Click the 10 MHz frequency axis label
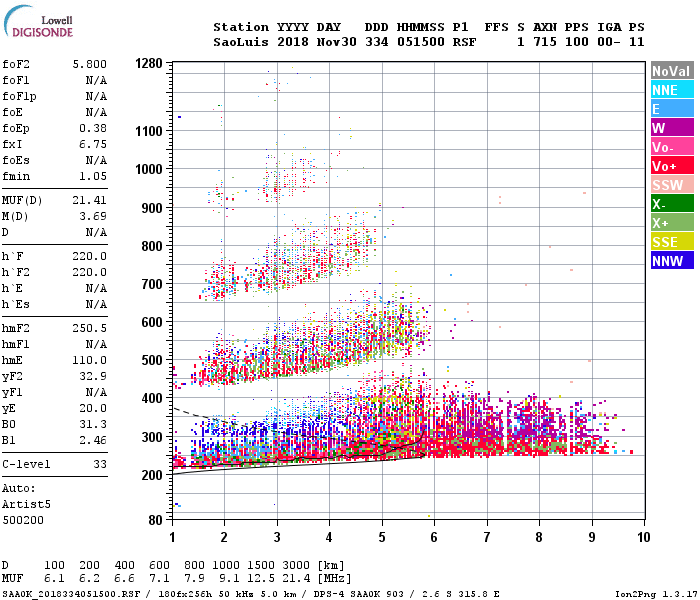This screenshot has width=700, height=600. [x=643, y=537]
